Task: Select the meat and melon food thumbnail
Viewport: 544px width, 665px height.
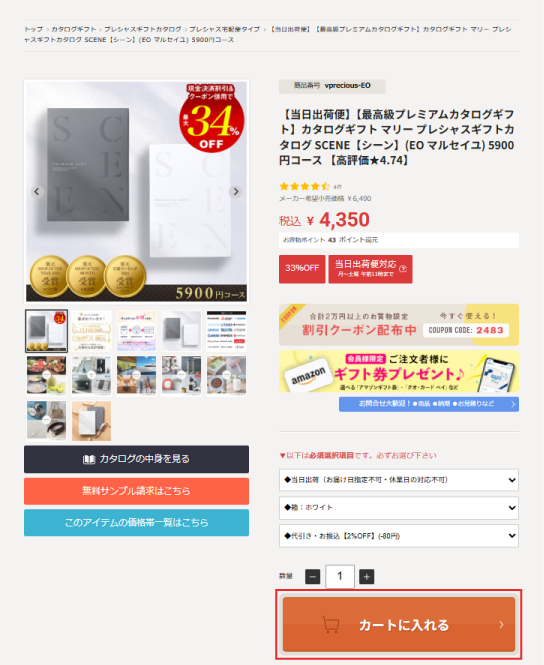Action: click(x=46, y=376)
